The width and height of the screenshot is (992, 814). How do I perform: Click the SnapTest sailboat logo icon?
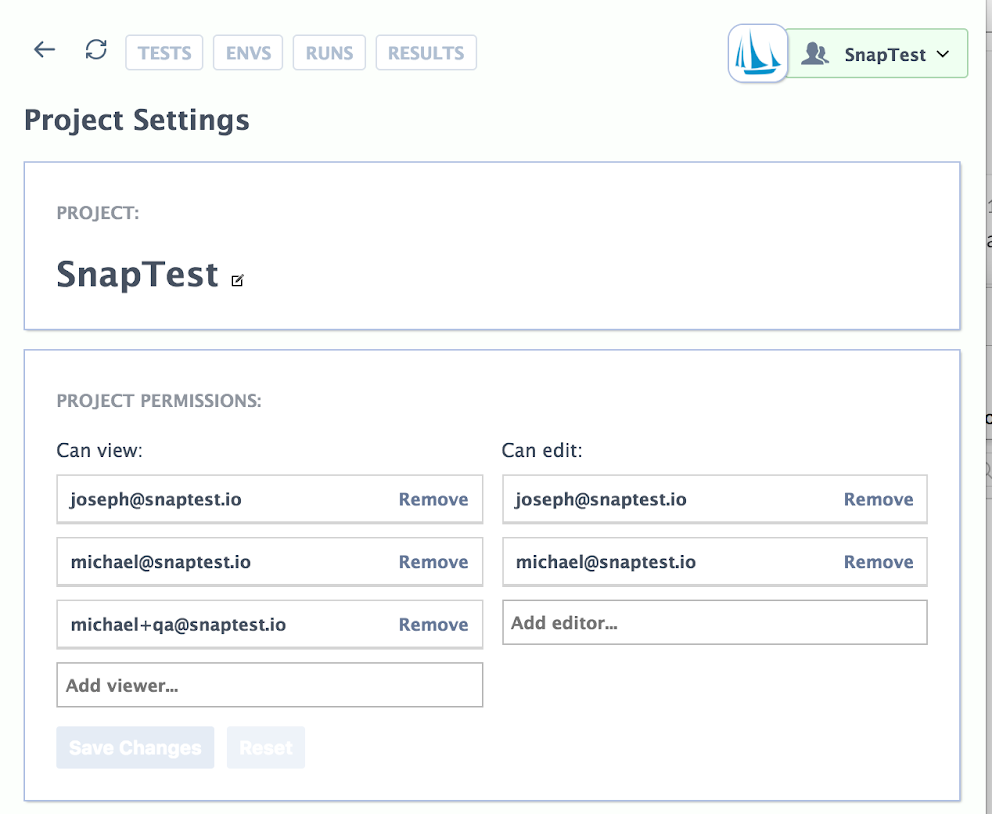tap(758, 54)
